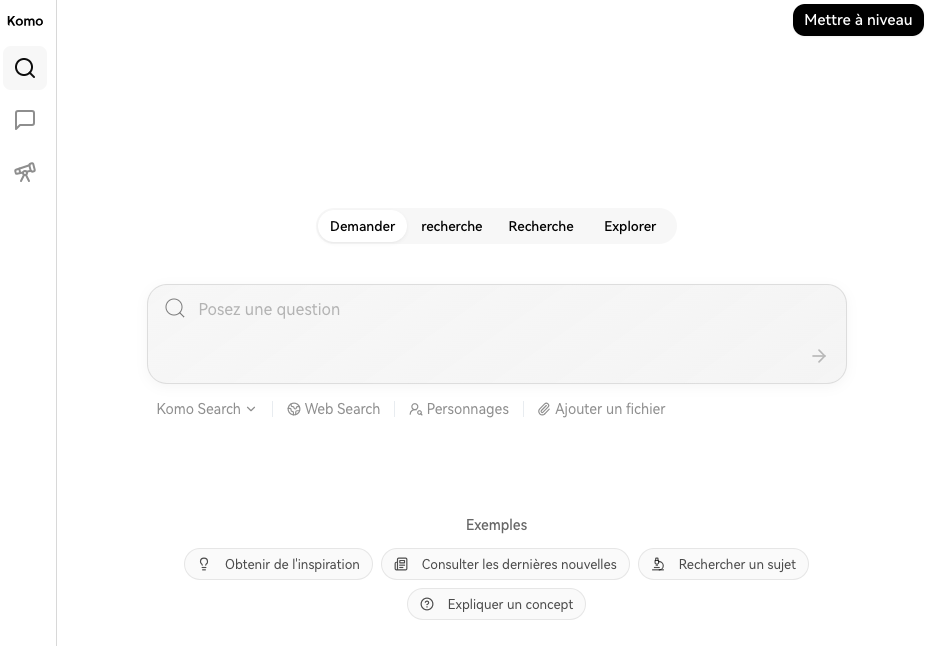This screenshot has height=646, width=931.
Task: Expand the Komo Search dropdown
Action: (x=206, y=409)
